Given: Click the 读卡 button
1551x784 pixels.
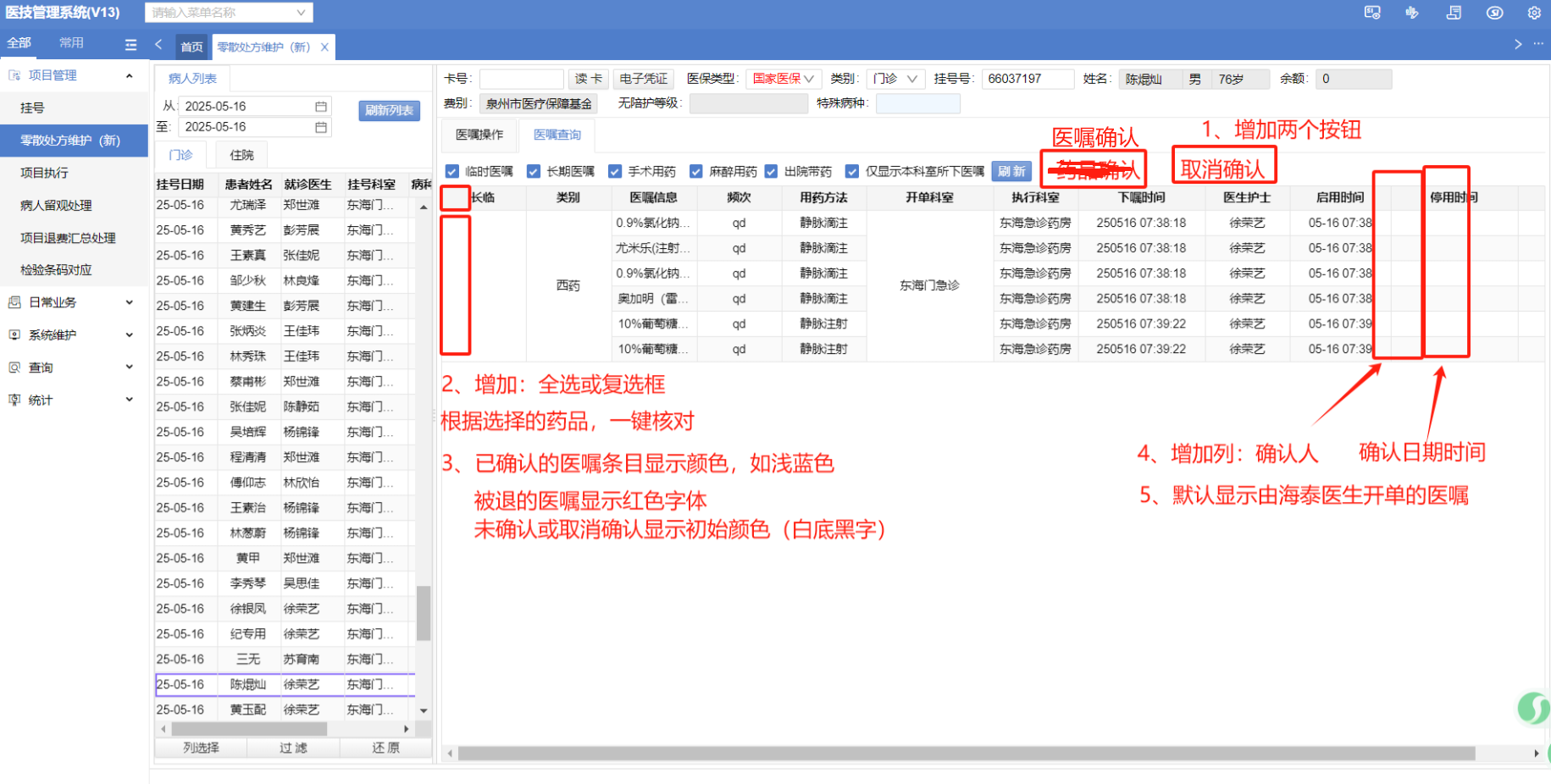Looking at the screenshot, I should (x=589, y=79).
